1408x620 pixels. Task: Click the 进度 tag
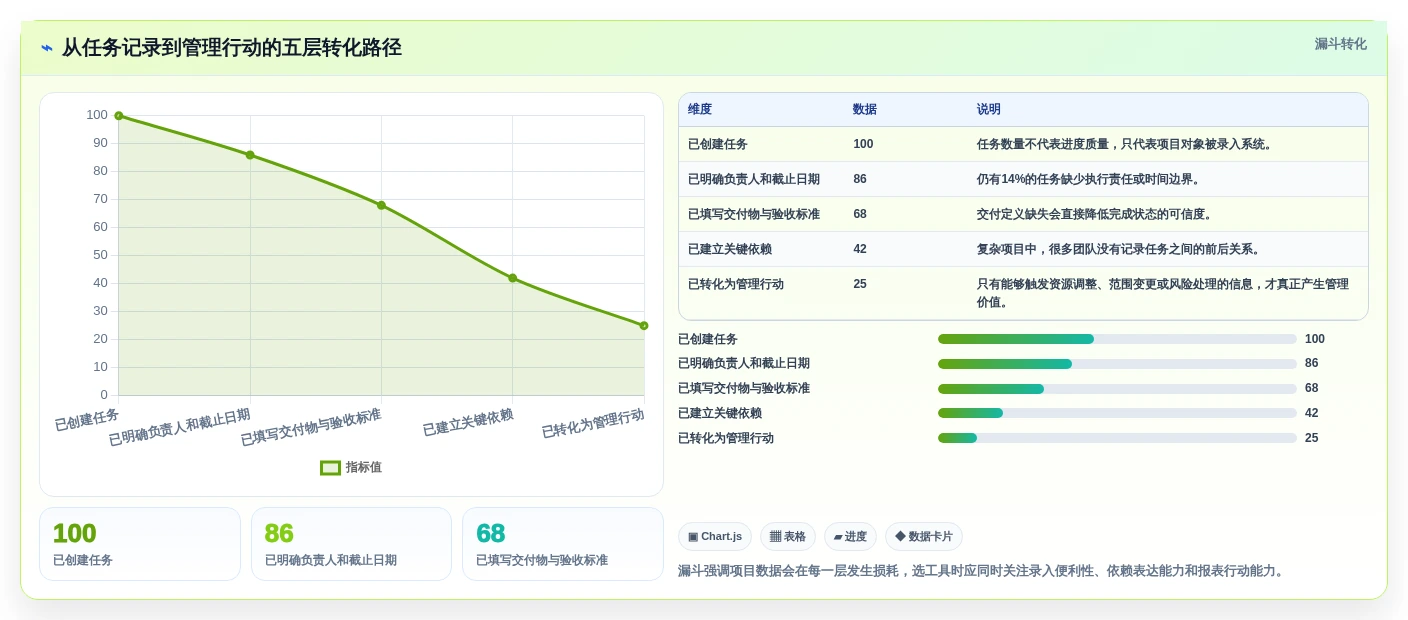tap(850, 536)
